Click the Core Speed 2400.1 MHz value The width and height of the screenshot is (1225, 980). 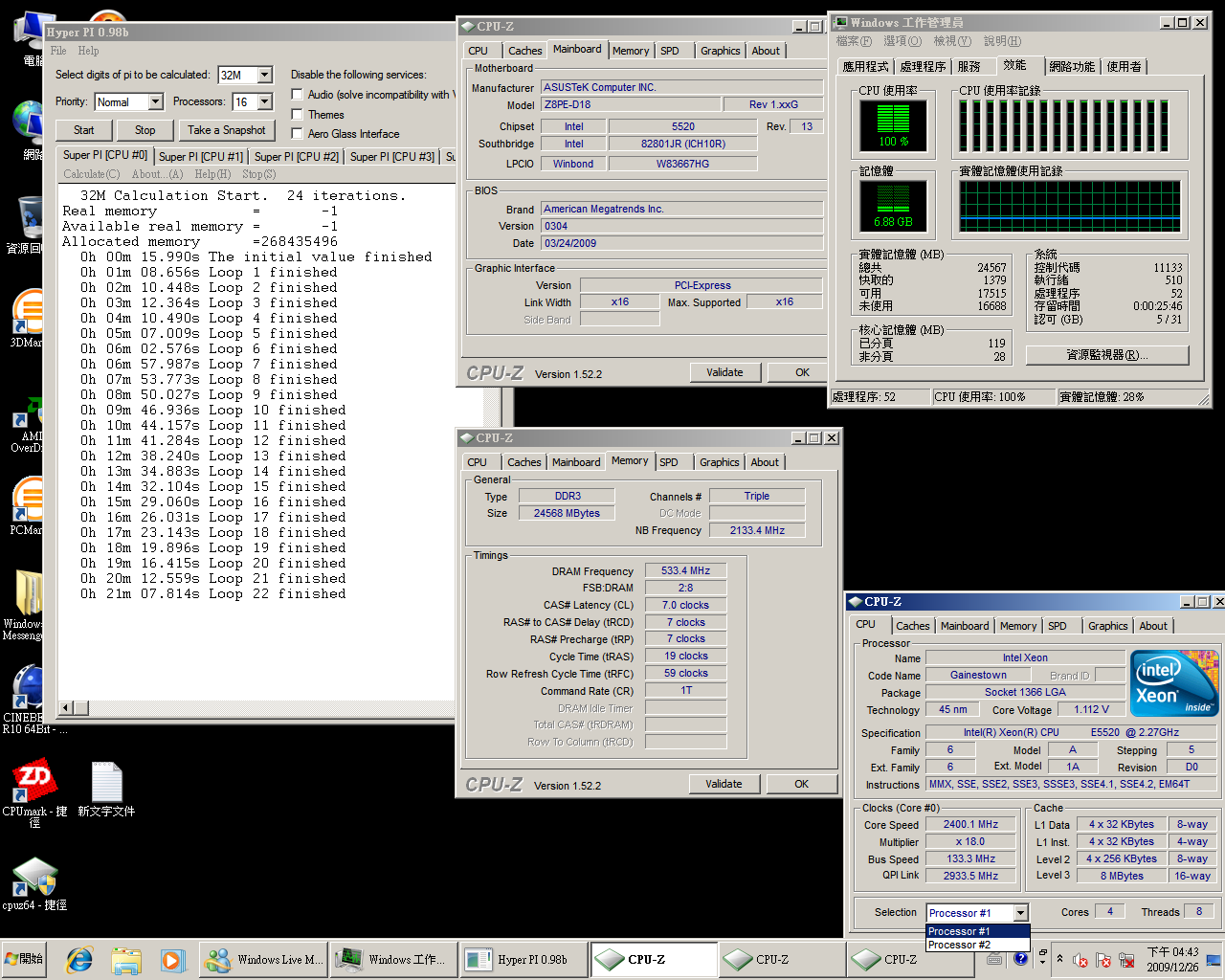(970, 824)
